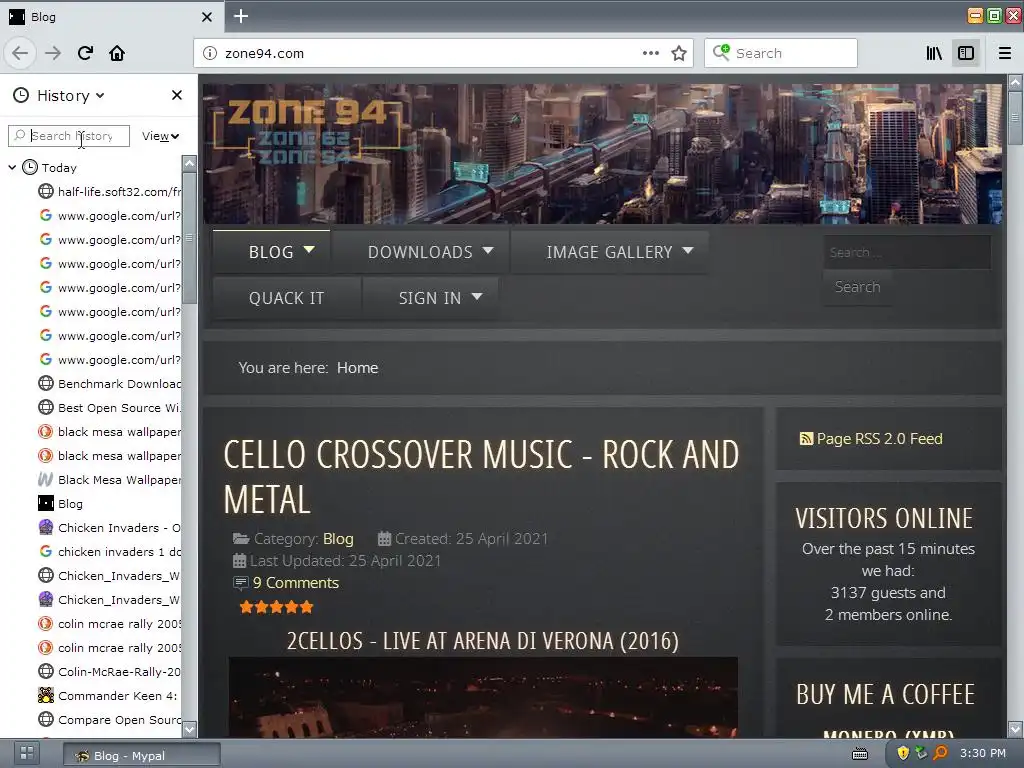Select the Blog browser tab
Image resolution: width=1024 pixels, height=768 pixels.
[111, 16]
